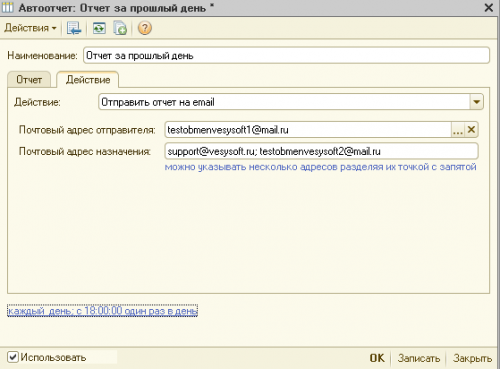Image resolution: width=500 pixels, height=369 pixels.
Task: Click the copy-with-plus toolbar icon
Action: (x=120, y=28)
